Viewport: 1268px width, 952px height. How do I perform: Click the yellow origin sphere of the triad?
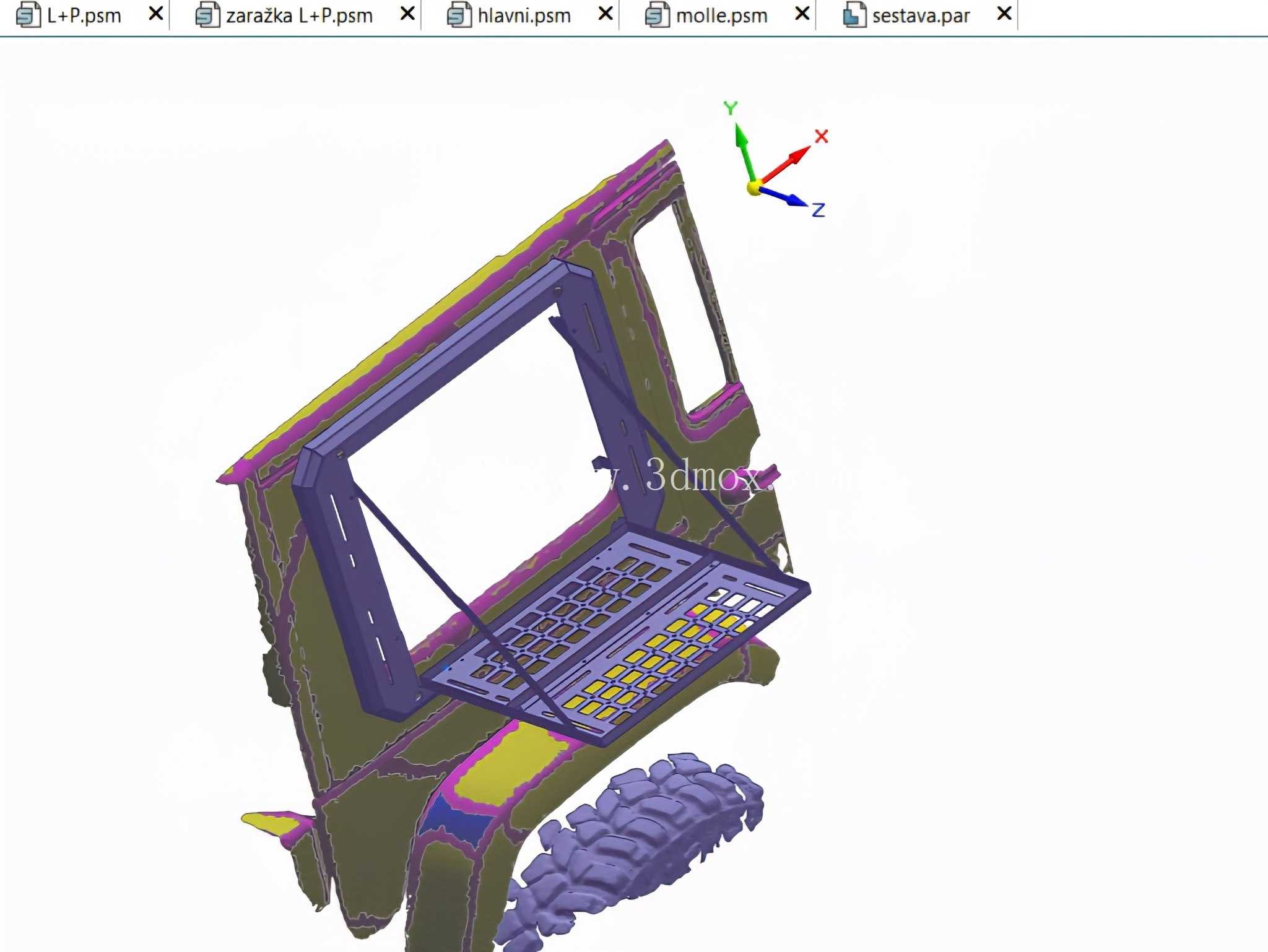pyautogui.click(x=754, y=188)
